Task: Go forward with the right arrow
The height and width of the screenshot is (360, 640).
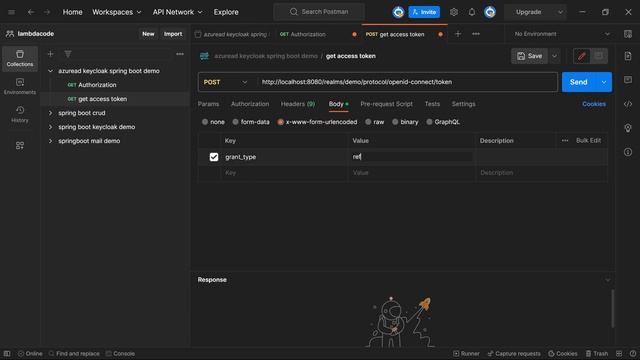Action: tap(47, 12)
